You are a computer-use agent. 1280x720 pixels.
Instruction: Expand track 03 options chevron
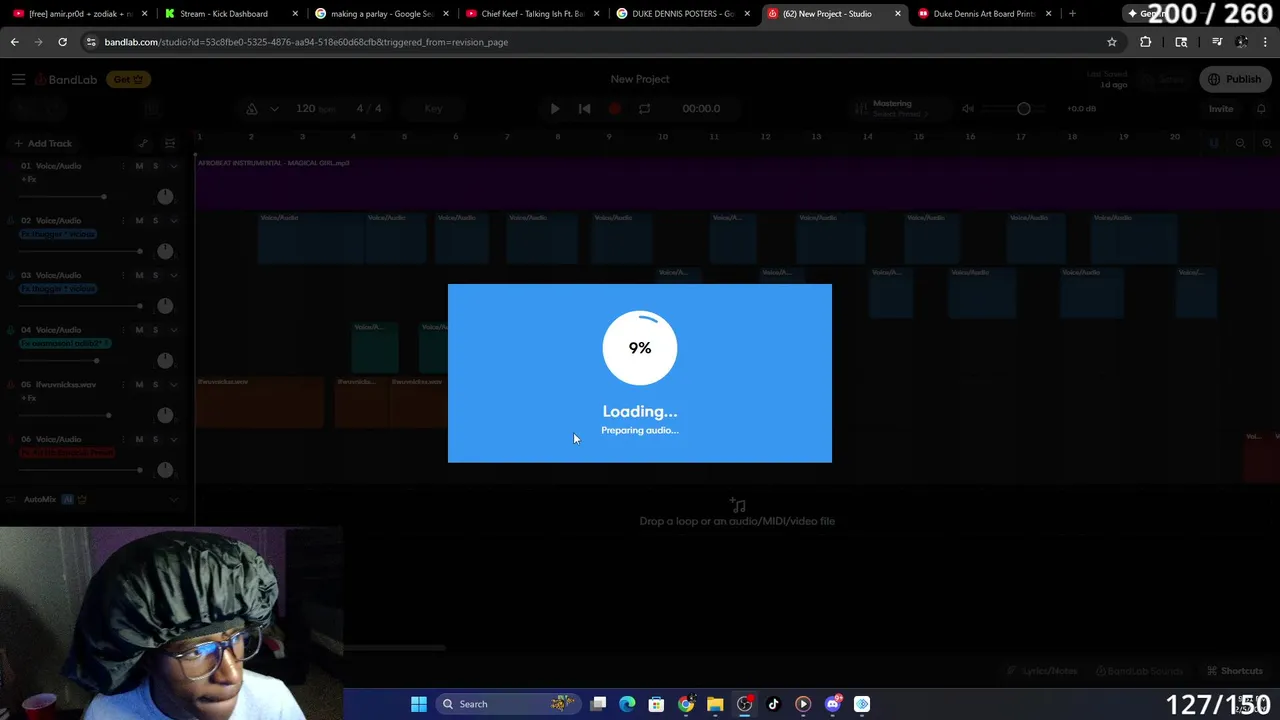174,275
